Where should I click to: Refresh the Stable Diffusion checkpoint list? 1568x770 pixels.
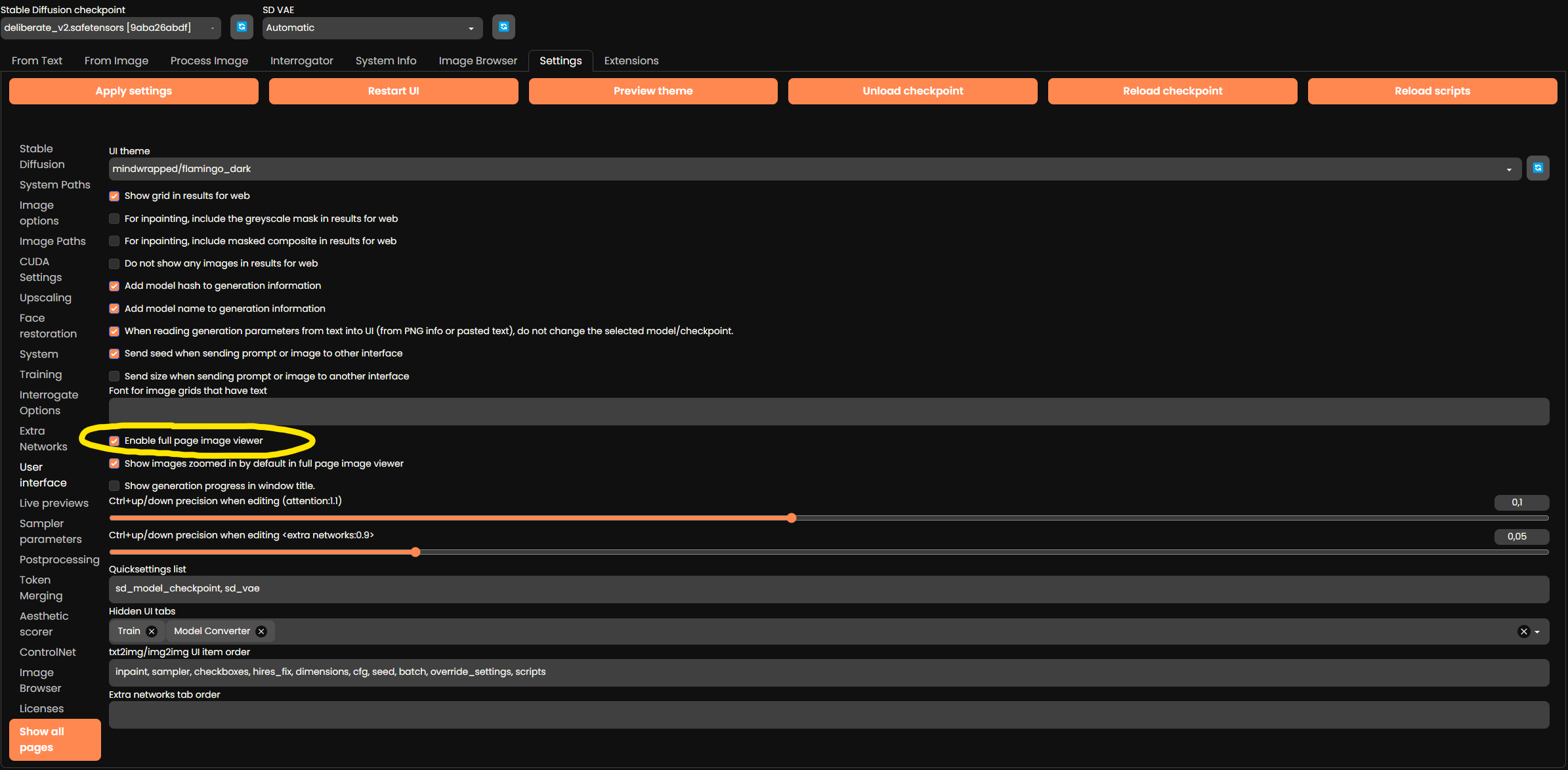242,27
